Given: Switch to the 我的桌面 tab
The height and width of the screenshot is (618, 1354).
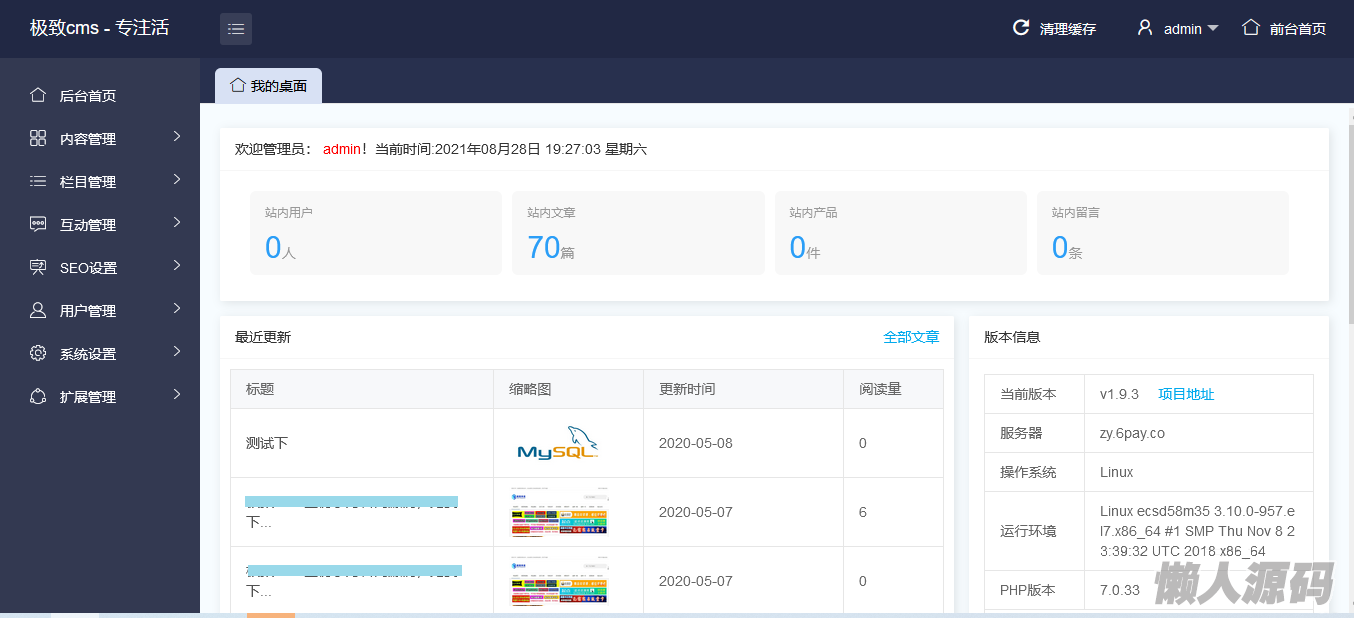Looking at the screenshot, I should pyautogui.click(x=268, y=86).
